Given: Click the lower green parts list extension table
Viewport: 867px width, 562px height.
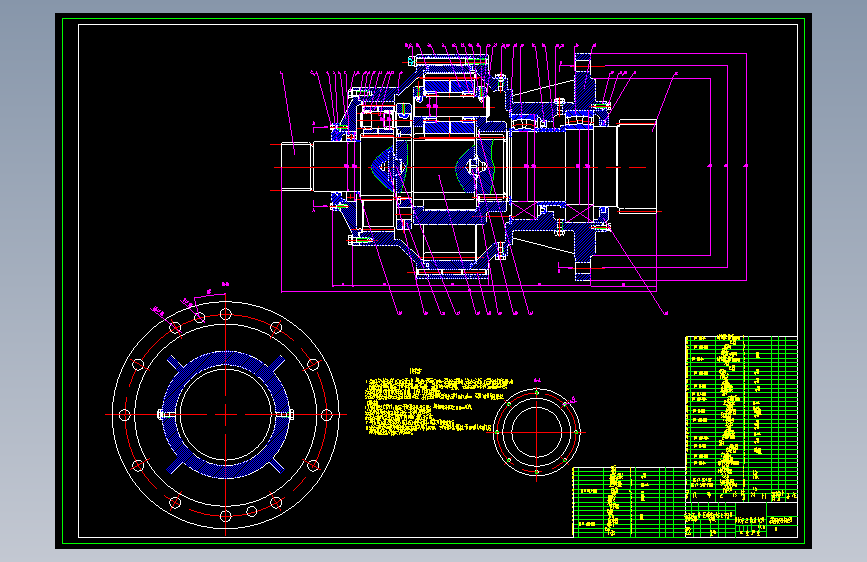Looking at the screenshot, I should [629, 502].
